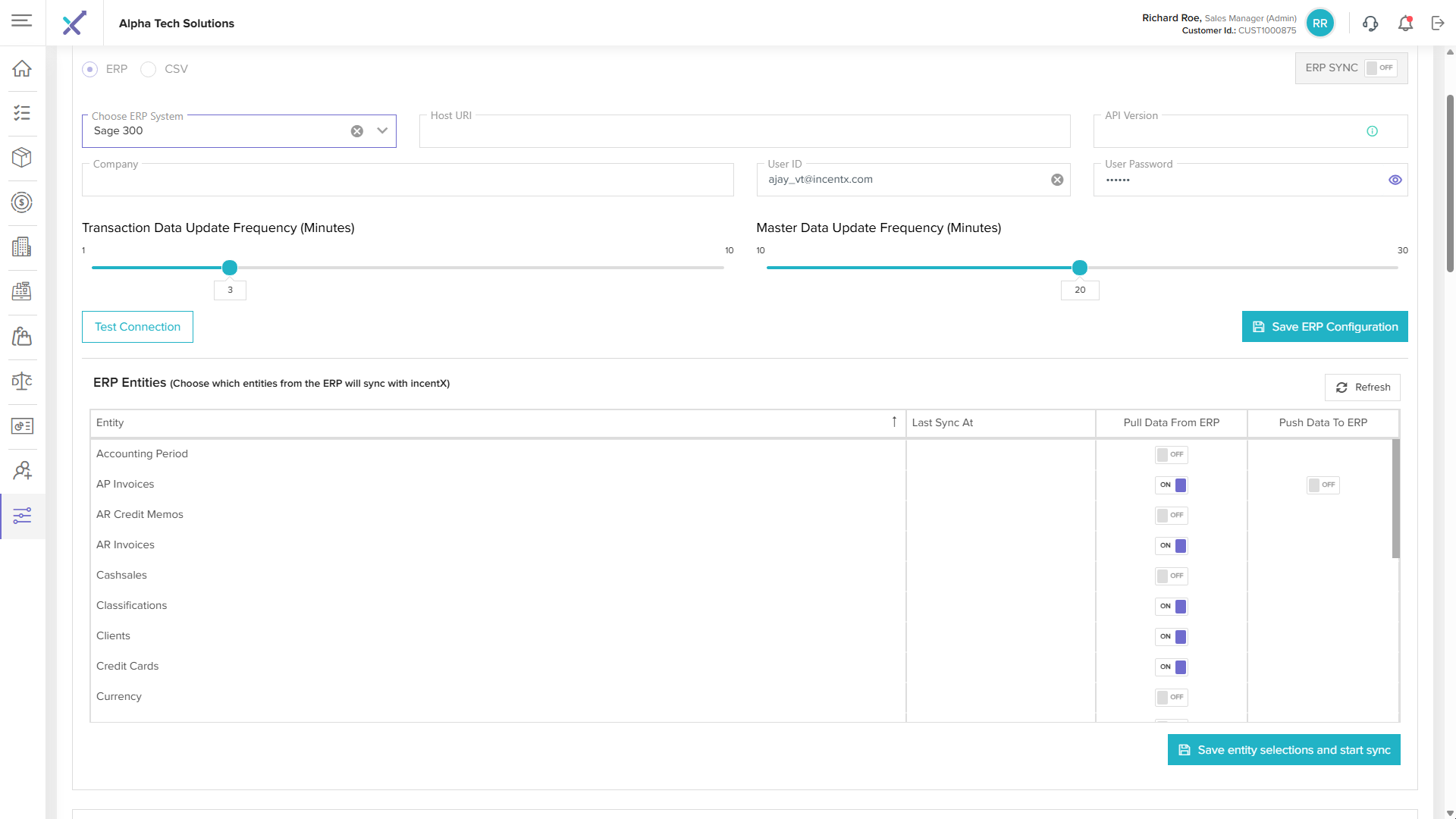This screenshot has width=1456, height=819.
Task: Click the dollar coin sidebar icon
Action: 22,202
